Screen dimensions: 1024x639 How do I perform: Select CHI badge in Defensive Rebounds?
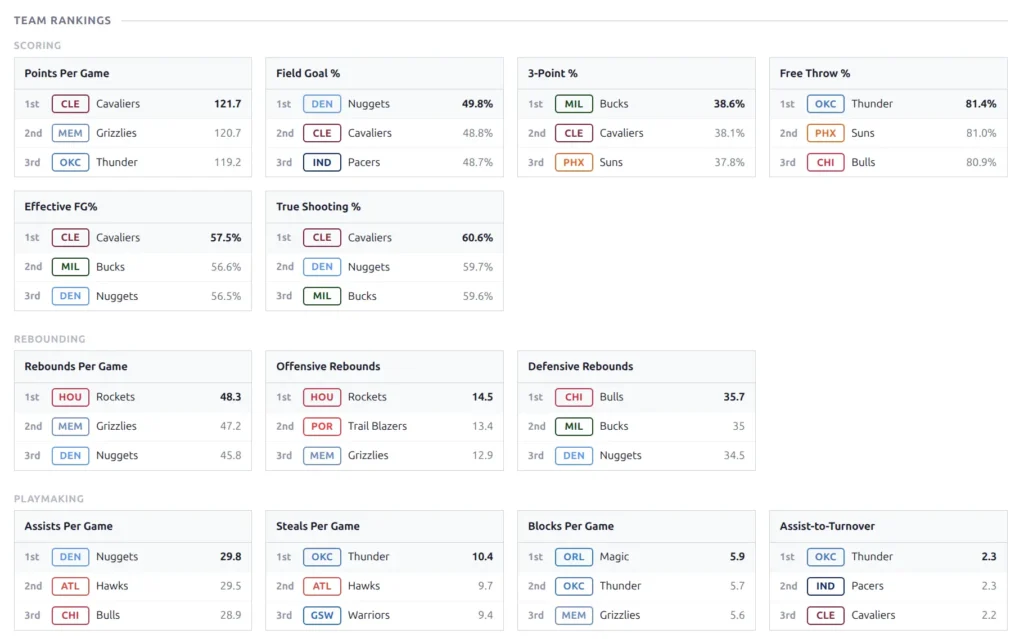coord(574,397)
